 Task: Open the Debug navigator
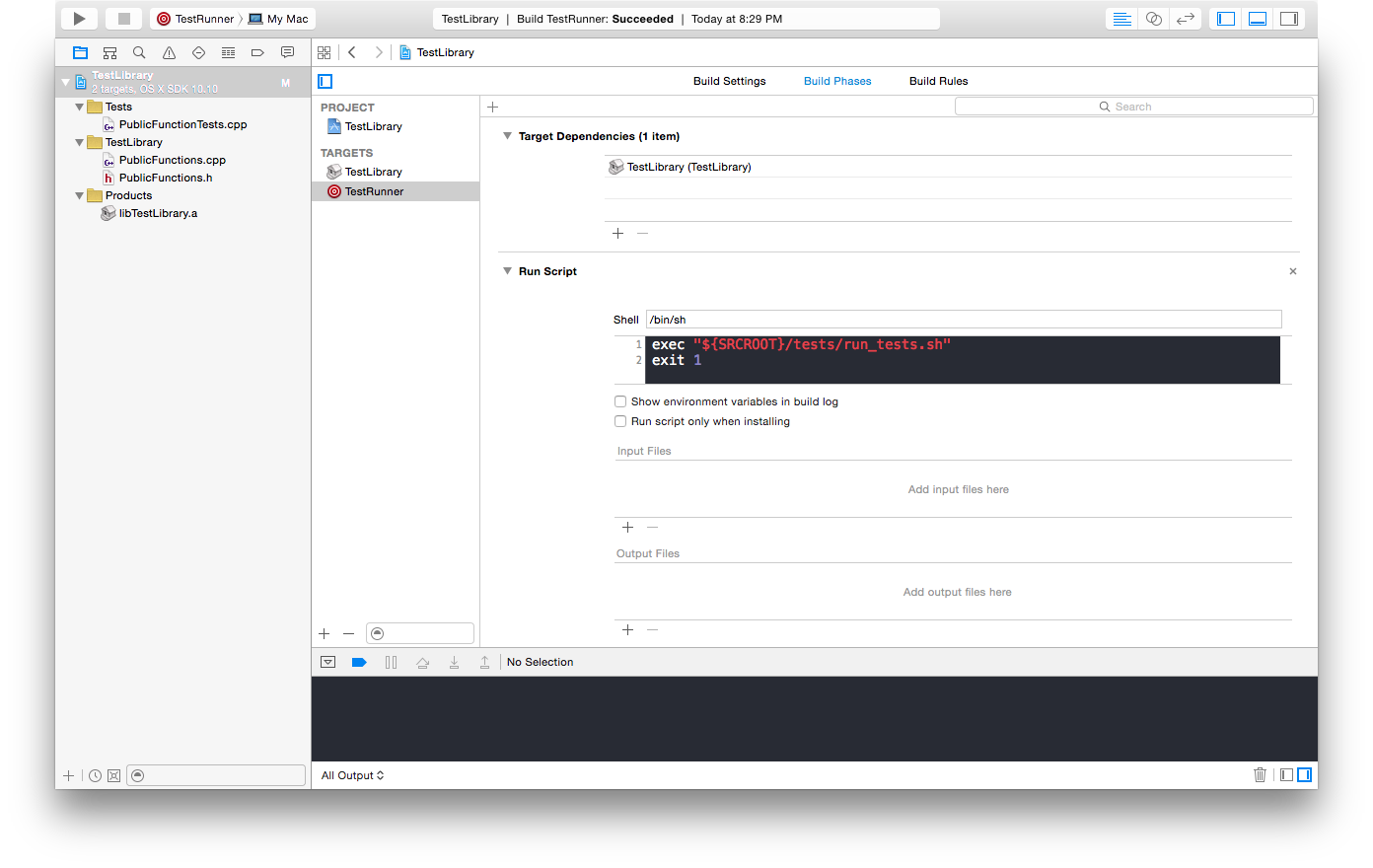(x=228, y=52)
